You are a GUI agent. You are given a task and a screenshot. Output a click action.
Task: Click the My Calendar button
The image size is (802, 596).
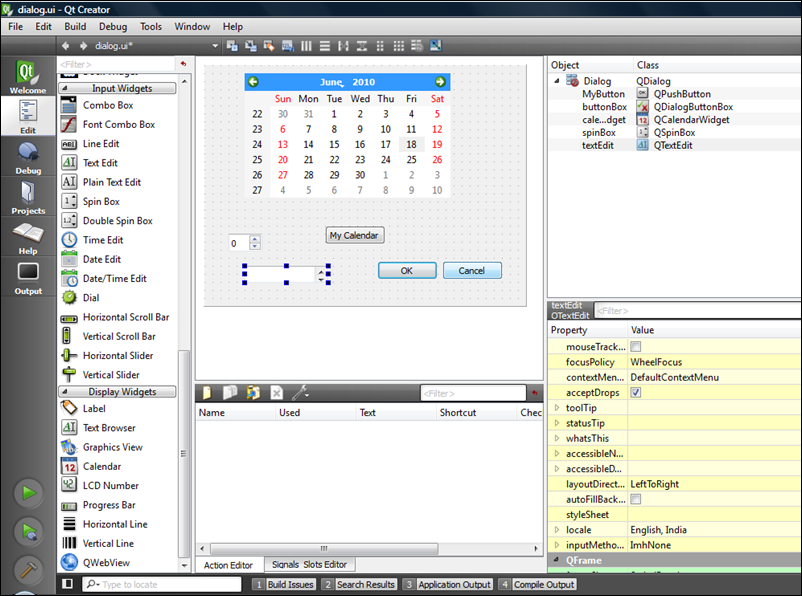click(x=355, y=235)
